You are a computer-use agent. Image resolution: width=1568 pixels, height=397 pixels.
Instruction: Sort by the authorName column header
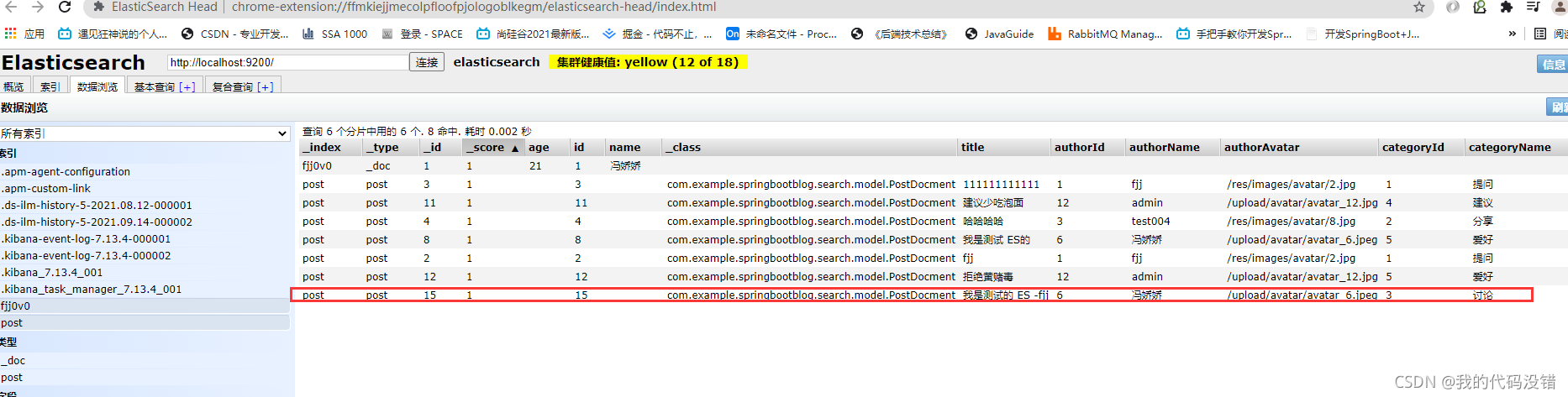pyautogui.click(x=1172, y=147)
